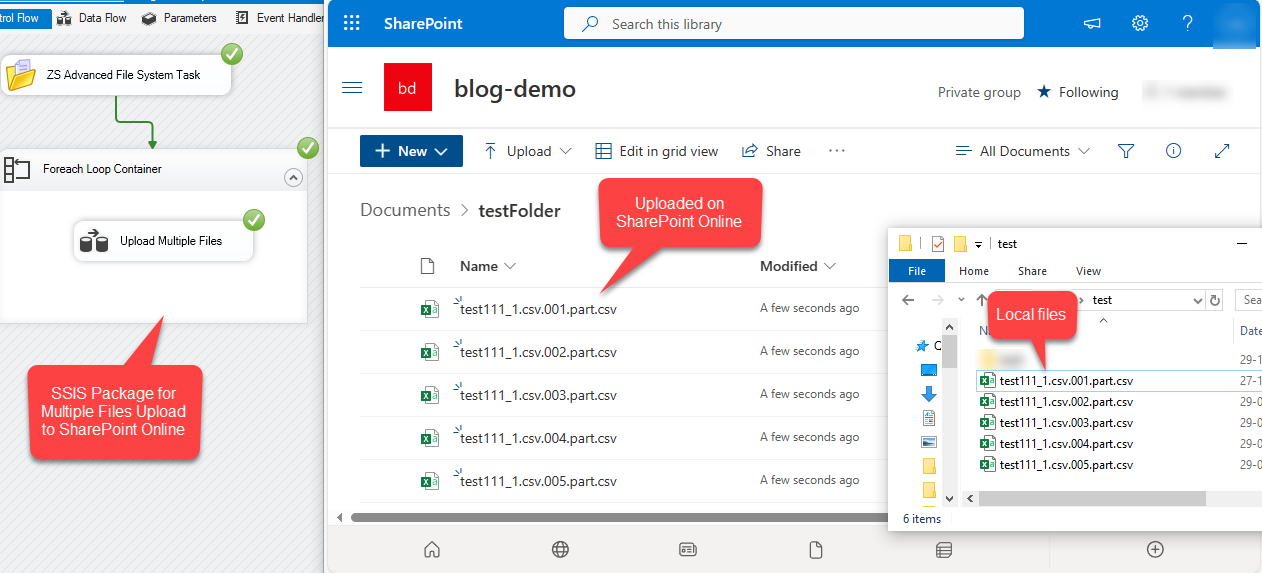Click the Documents breadcrumb link
Viewport: 1262px width, 573px height.
(405, 210)
